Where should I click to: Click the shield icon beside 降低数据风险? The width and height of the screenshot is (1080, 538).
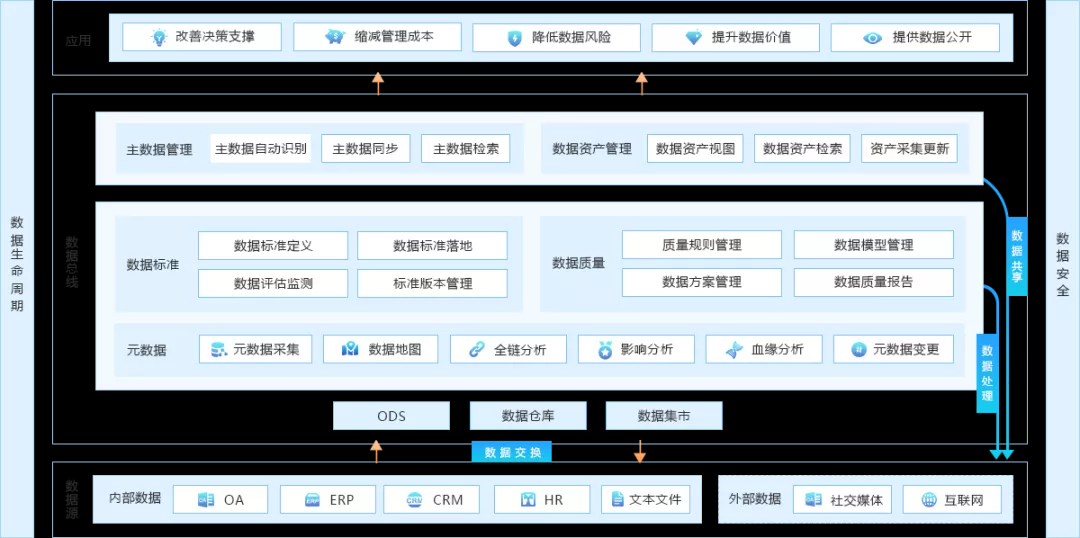point(514,38)
